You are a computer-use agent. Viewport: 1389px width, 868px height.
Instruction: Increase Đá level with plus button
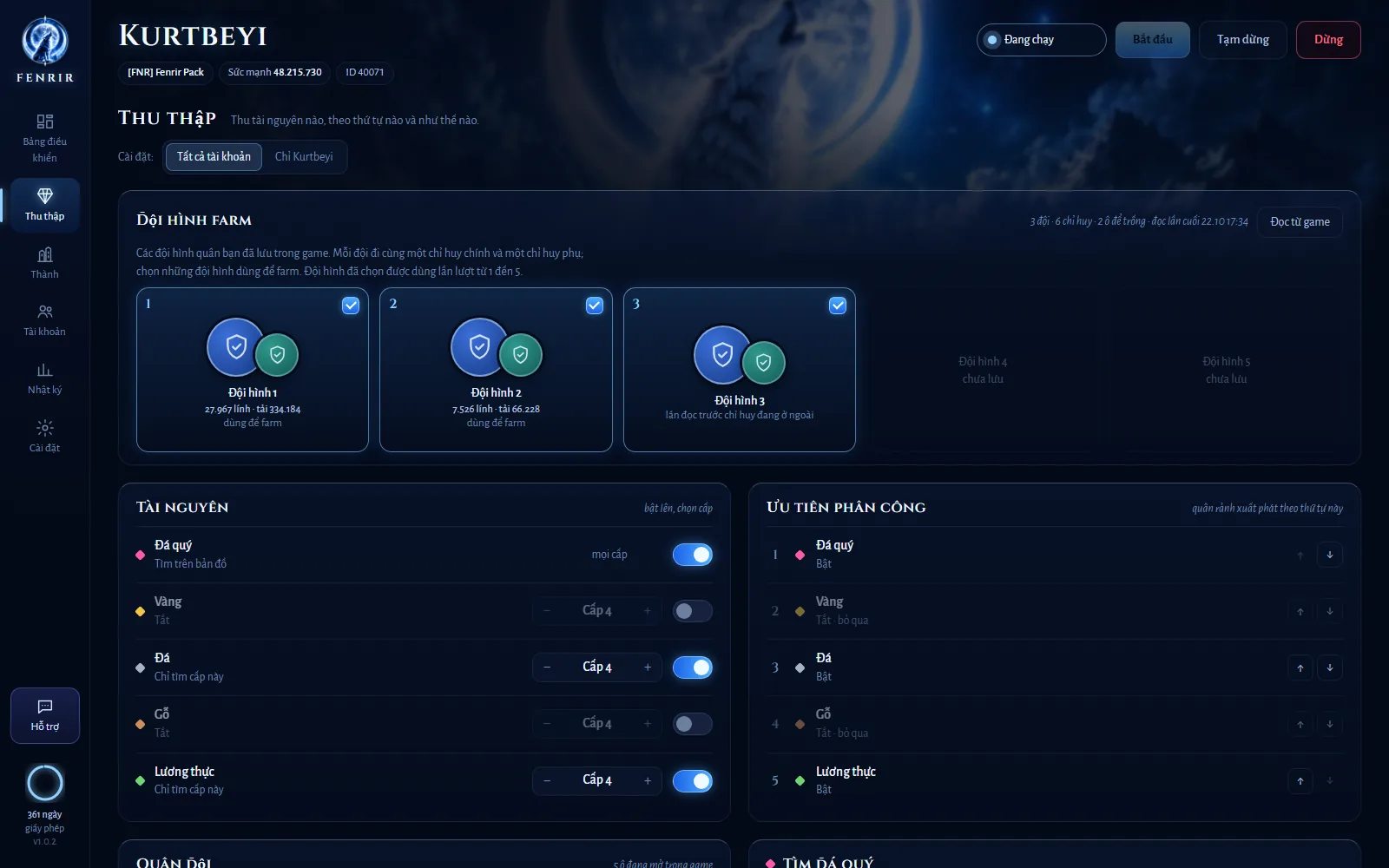tap(648, 667)
